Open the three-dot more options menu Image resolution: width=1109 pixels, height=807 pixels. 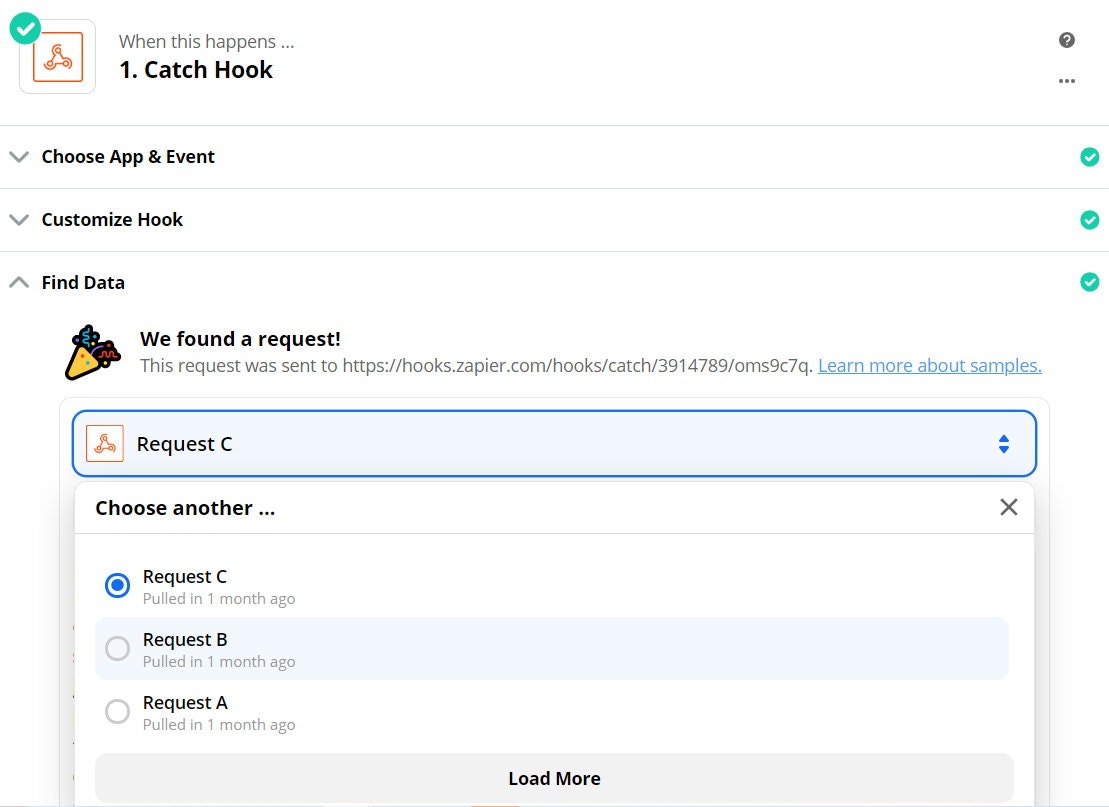(1067, 81)
